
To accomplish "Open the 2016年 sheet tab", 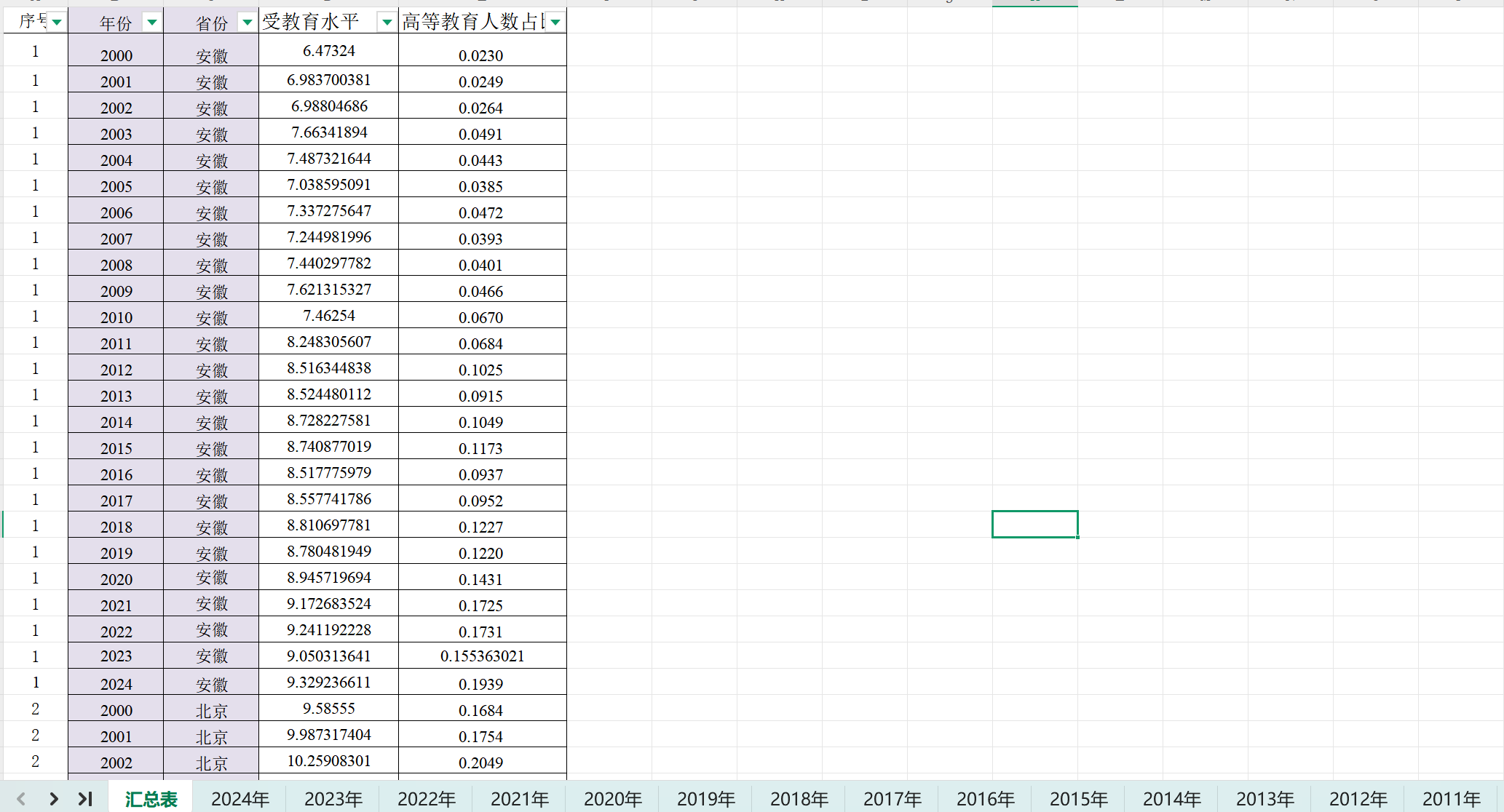I will (985, 799).
